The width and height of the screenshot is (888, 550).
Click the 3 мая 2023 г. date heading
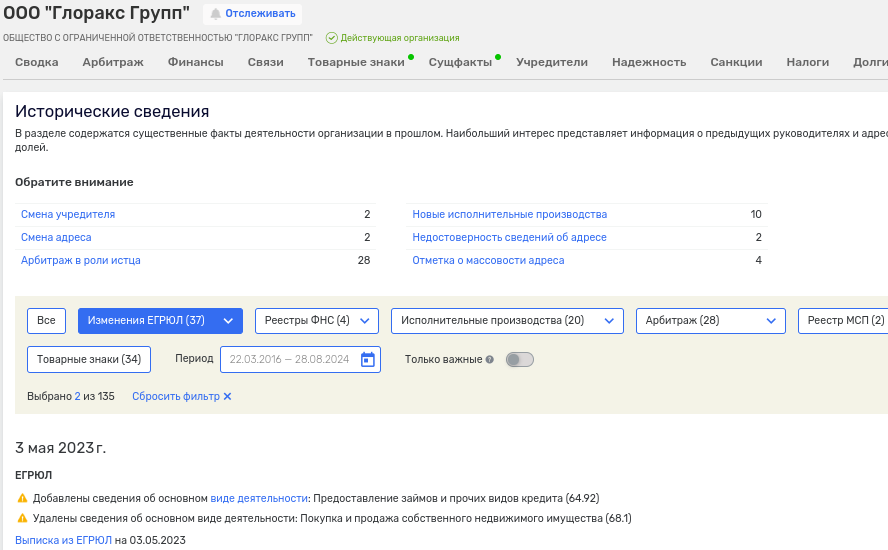click(61, 448)
